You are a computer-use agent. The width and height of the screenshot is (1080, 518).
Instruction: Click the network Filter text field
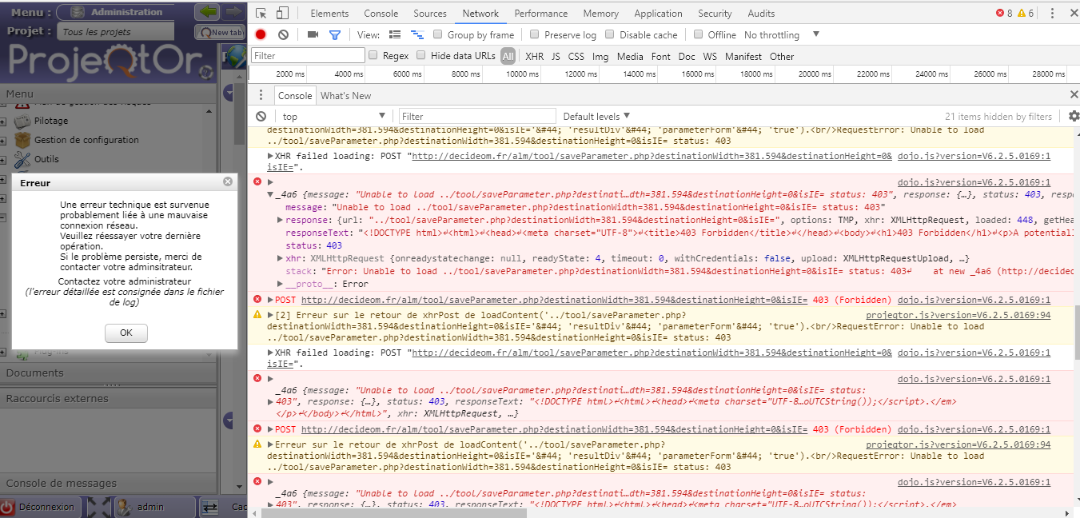pos(306,56)
